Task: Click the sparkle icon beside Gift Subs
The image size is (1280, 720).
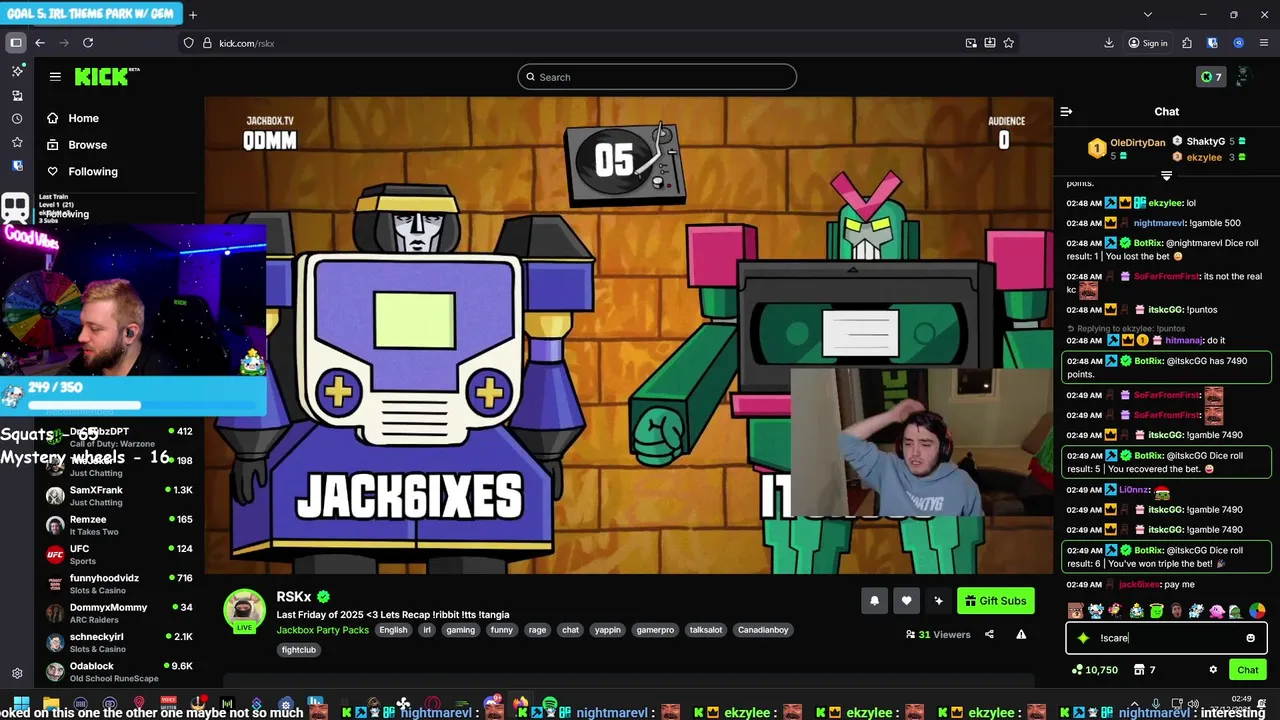Action: coord(938,601)
